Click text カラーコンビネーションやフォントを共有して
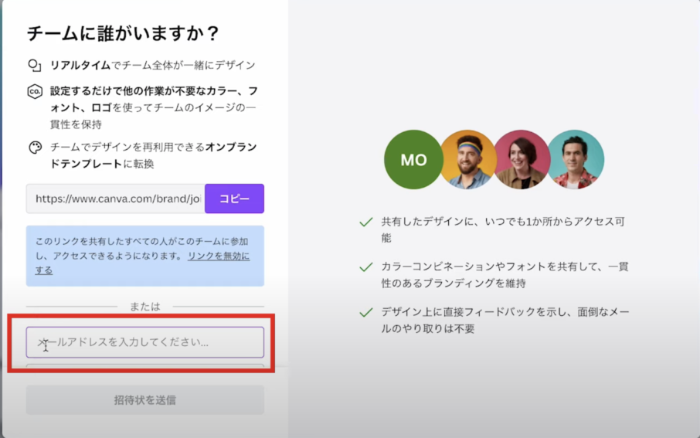 494,267
